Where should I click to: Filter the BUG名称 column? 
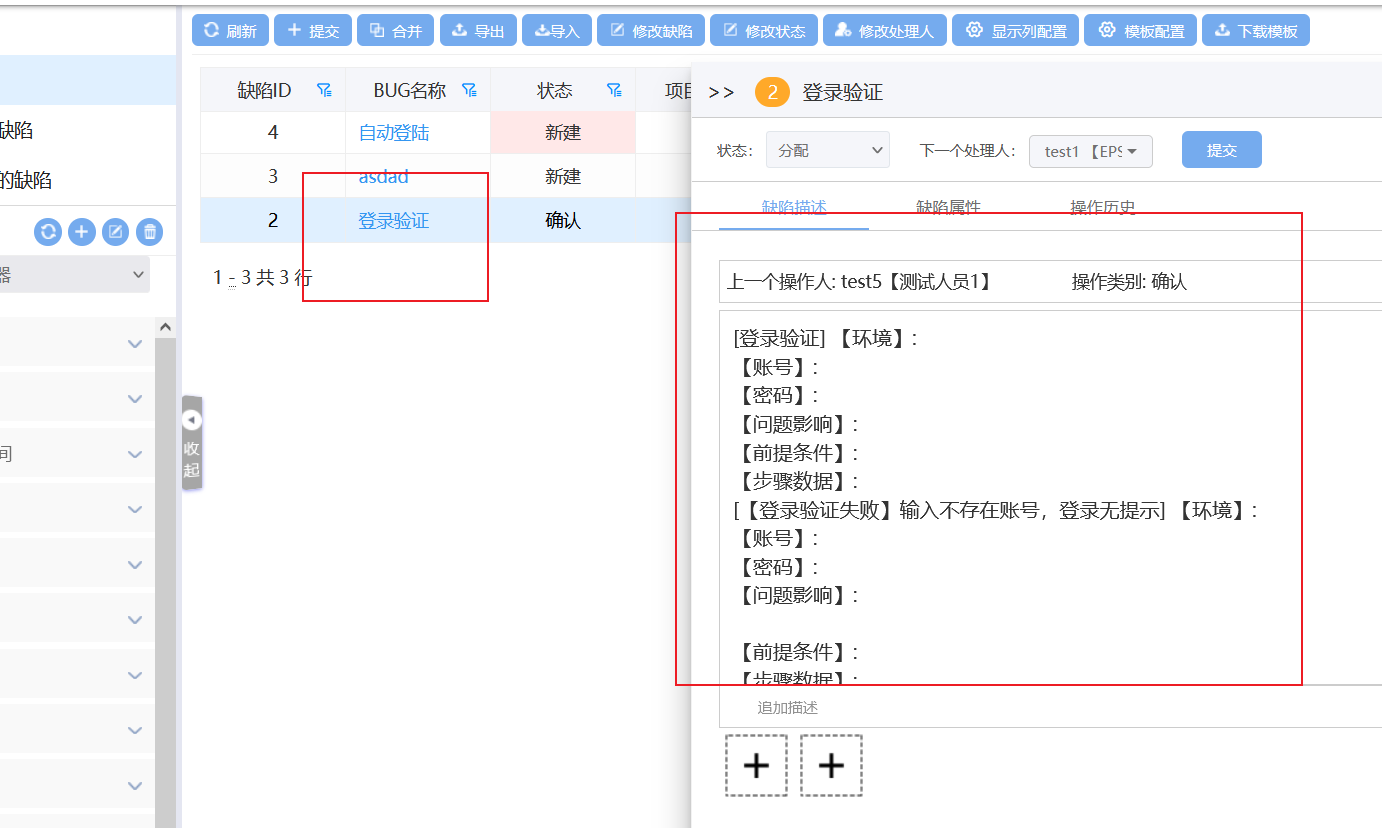pos(469,90)
